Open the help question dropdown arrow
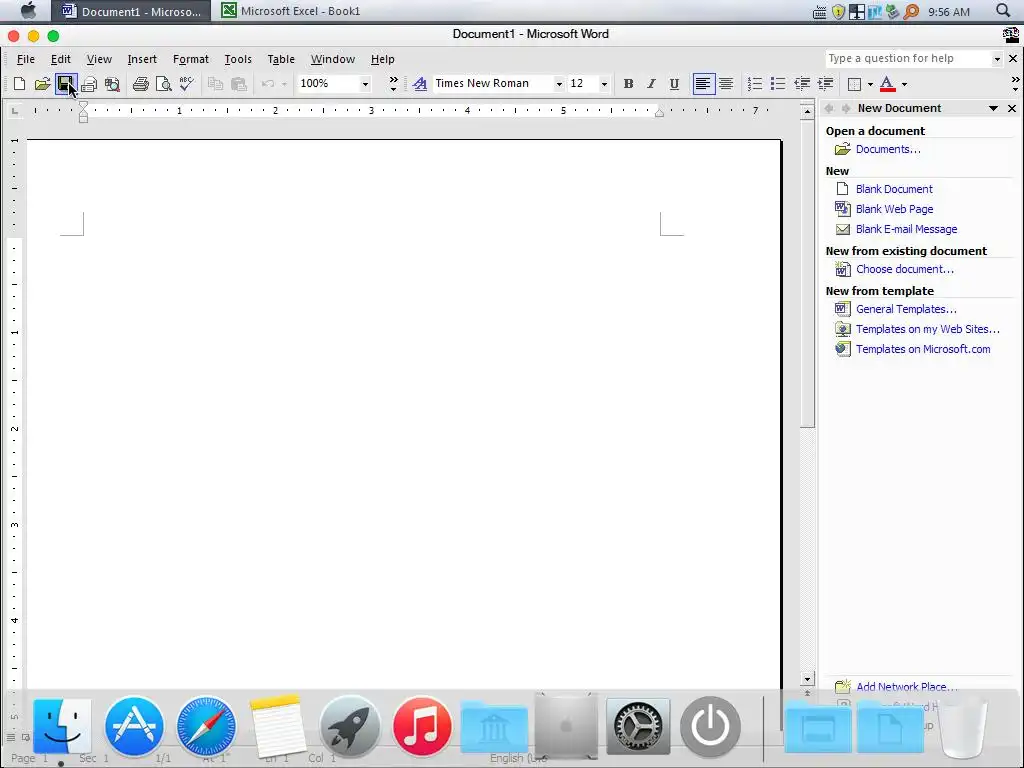1024x768 pixels. click(x=997, y=59)
